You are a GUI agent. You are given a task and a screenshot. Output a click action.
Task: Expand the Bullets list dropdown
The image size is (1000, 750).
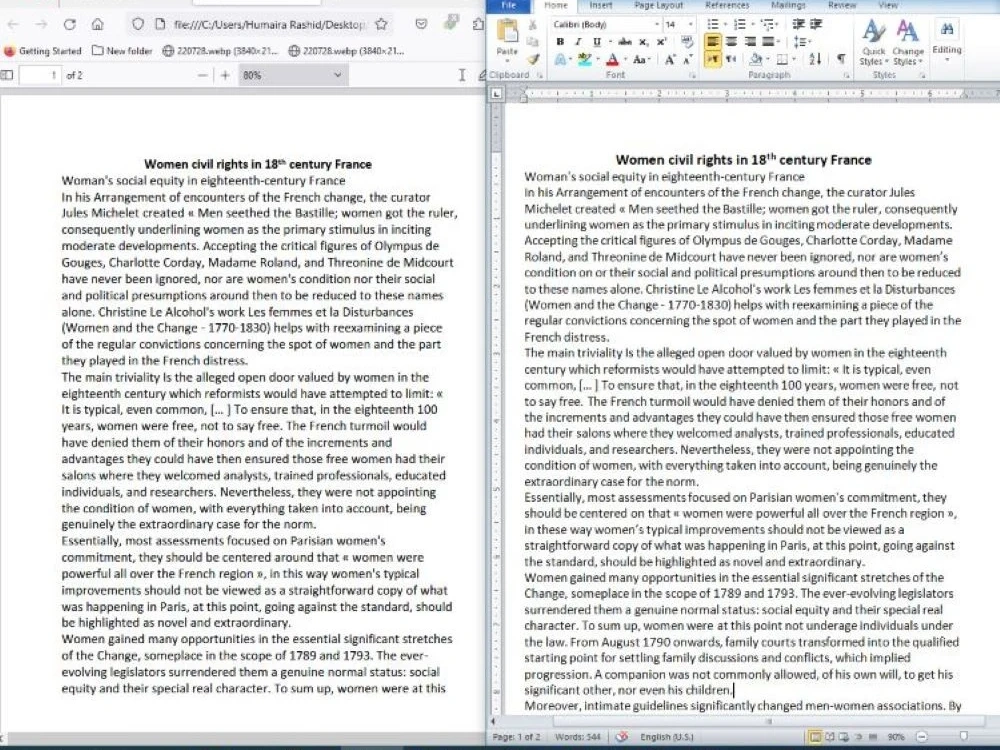(724, 24)
